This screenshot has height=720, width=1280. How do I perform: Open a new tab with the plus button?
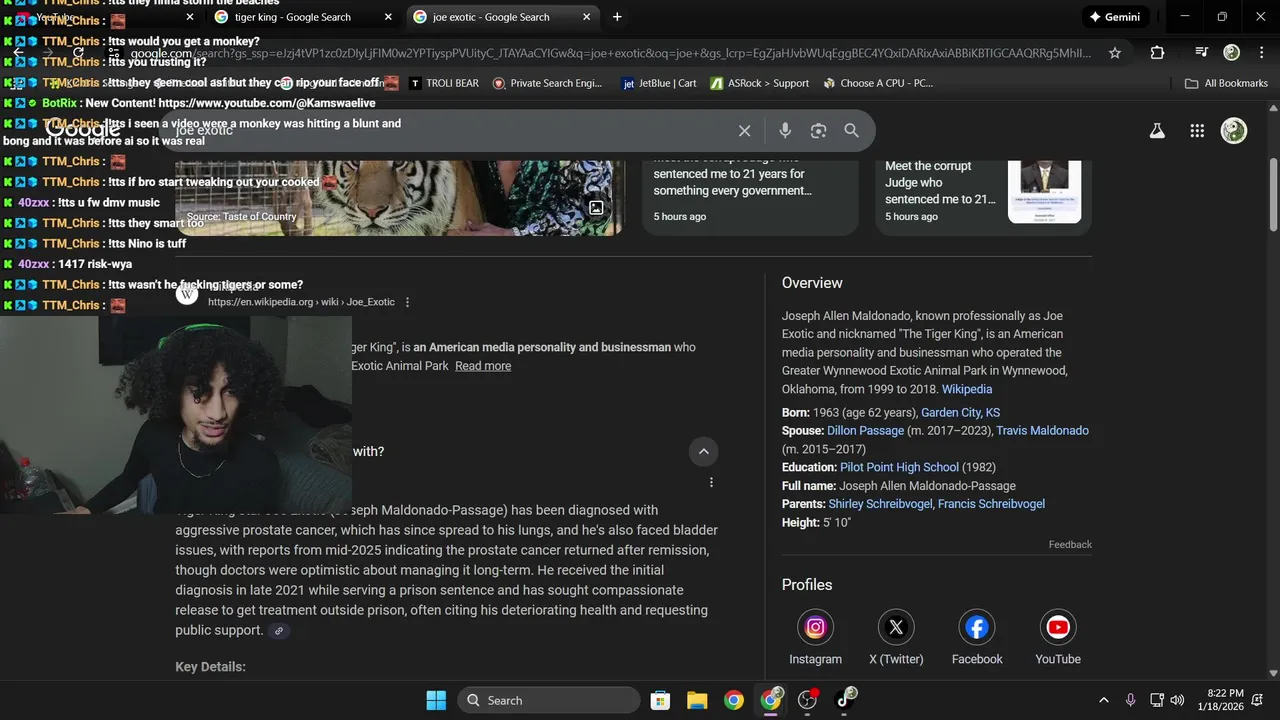click(617, 17)
